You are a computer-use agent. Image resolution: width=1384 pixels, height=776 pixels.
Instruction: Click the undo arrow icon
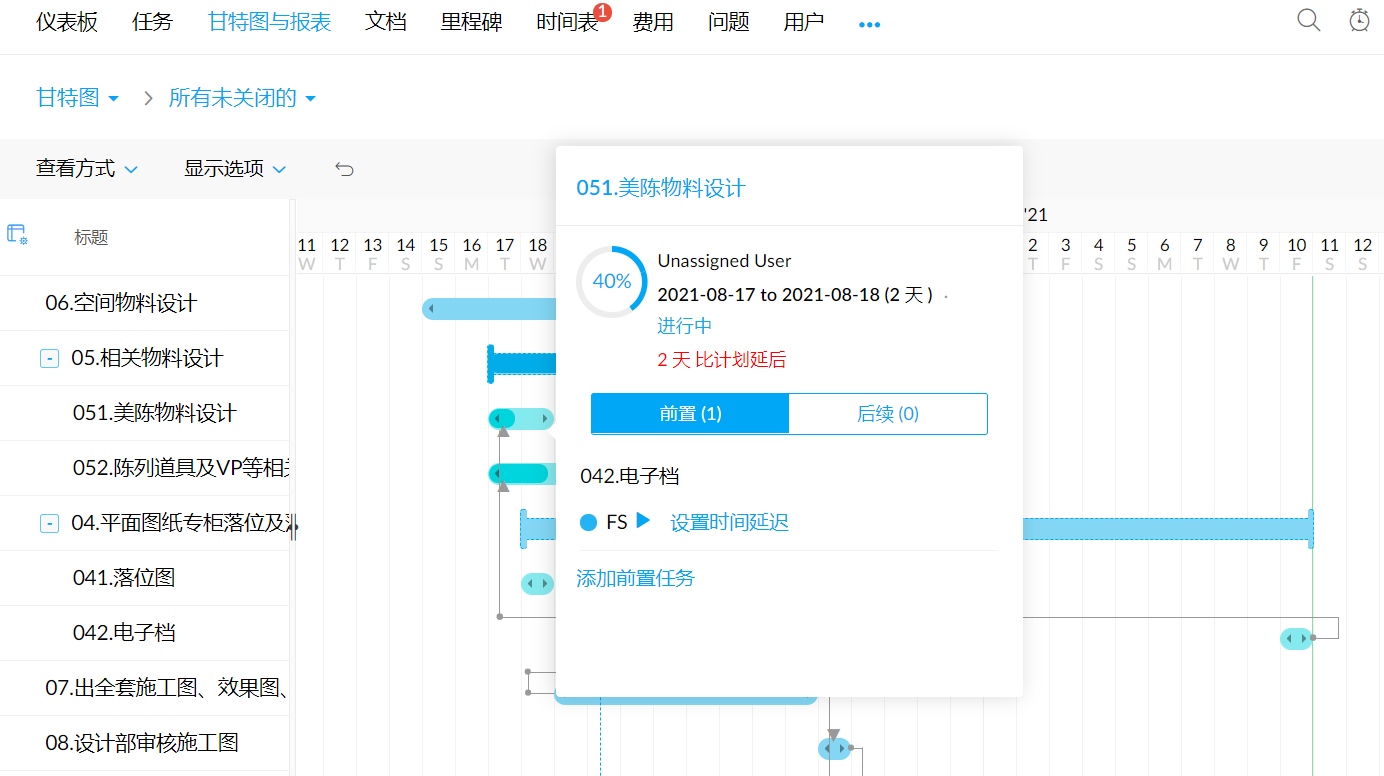344,169
